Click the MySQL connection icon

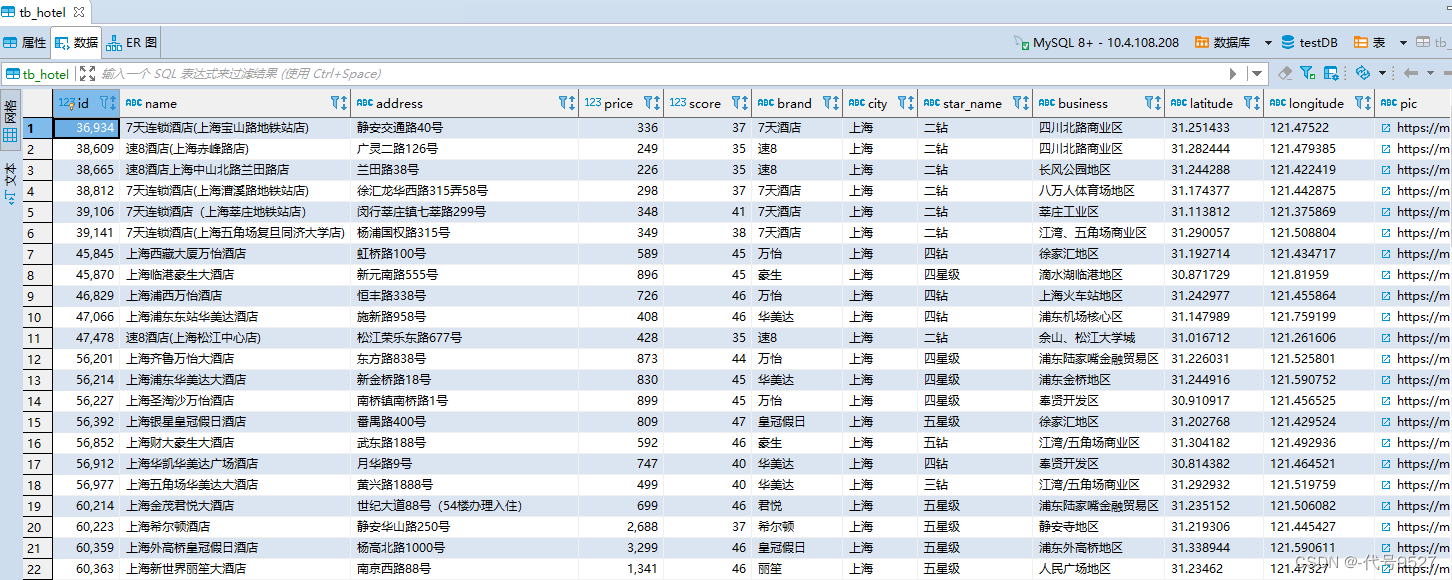(1021, 43)
